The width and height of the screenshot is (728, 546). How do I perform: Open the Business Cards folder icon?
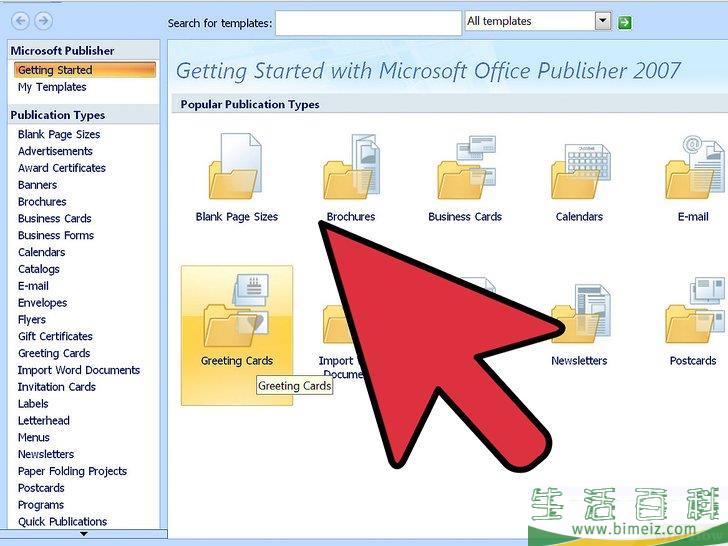tap(466, 167)
